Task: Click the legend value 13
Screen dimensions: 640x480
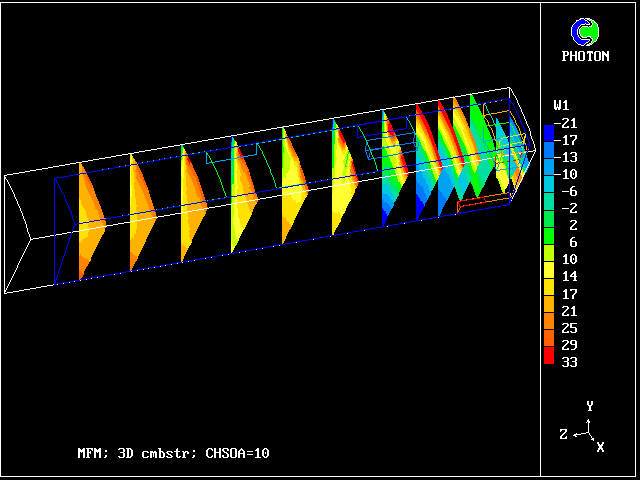Action: point(567,157)
